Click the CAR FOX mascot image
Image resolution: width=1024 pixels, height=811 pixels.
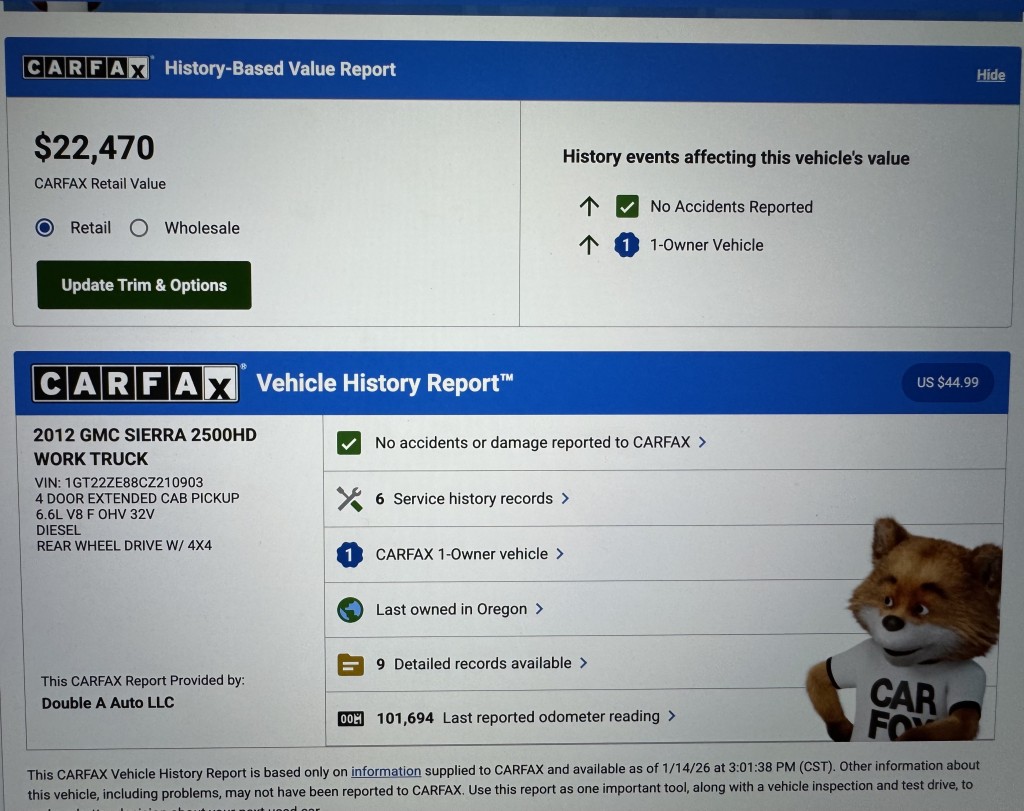point(903,630)
